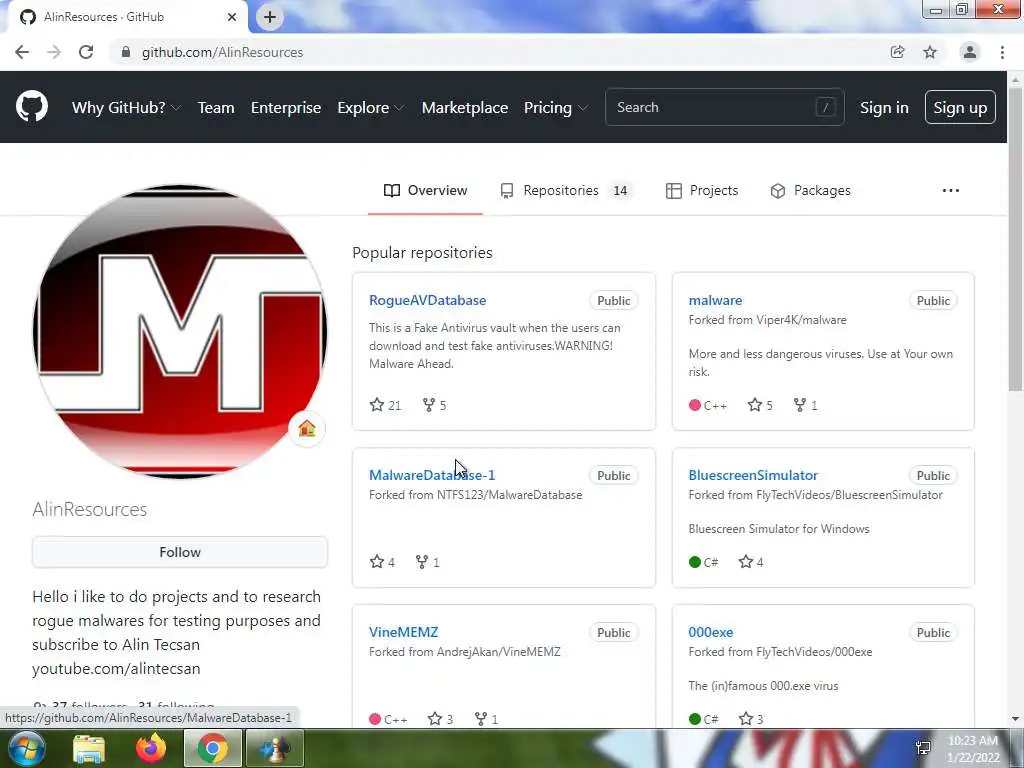The image size is (1024, 768).
Task: Open Windows Start menu orb
Action: tap(27, 748)
